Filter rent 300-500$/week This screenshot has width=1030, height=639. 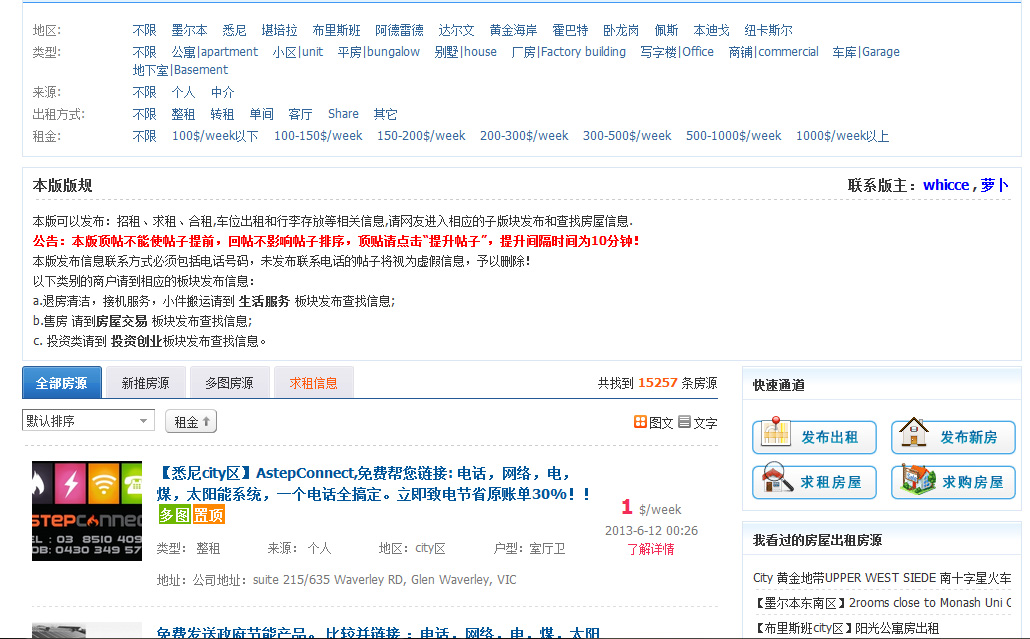point(627,136)
